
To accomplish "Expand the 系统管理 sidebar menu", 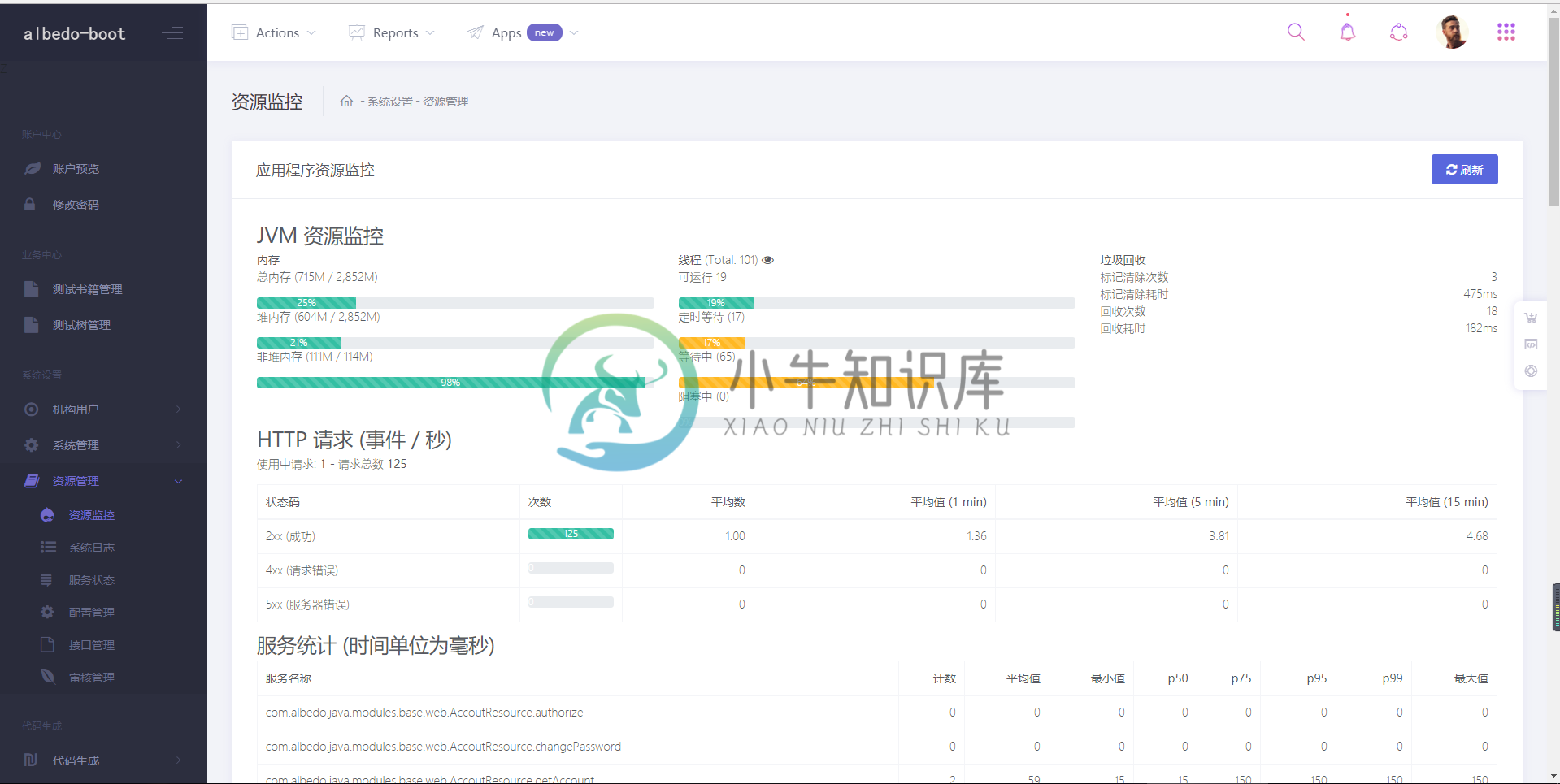I will pos(103,445).
